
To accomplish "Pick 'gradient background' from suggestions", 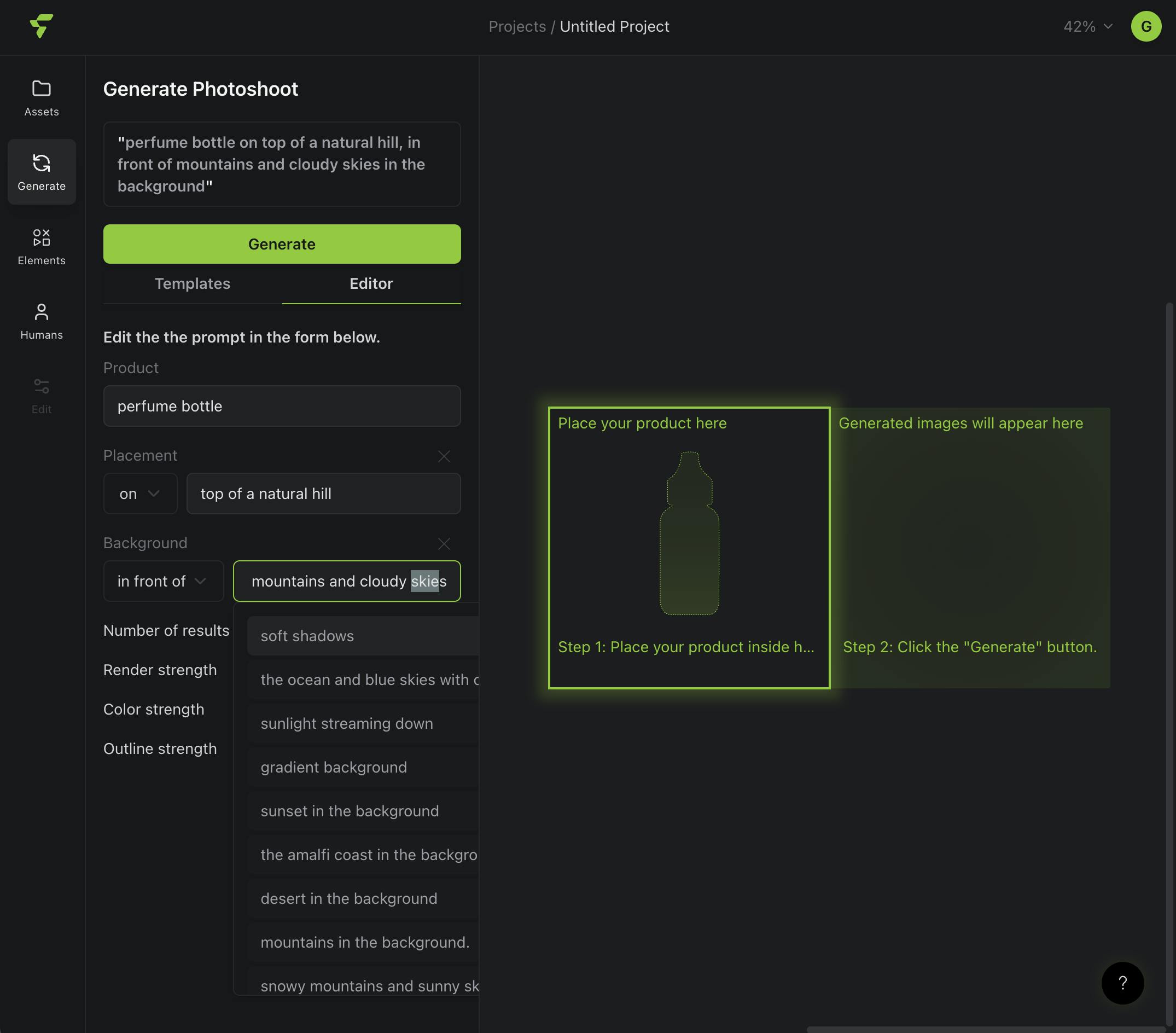I will pos(334,767).
